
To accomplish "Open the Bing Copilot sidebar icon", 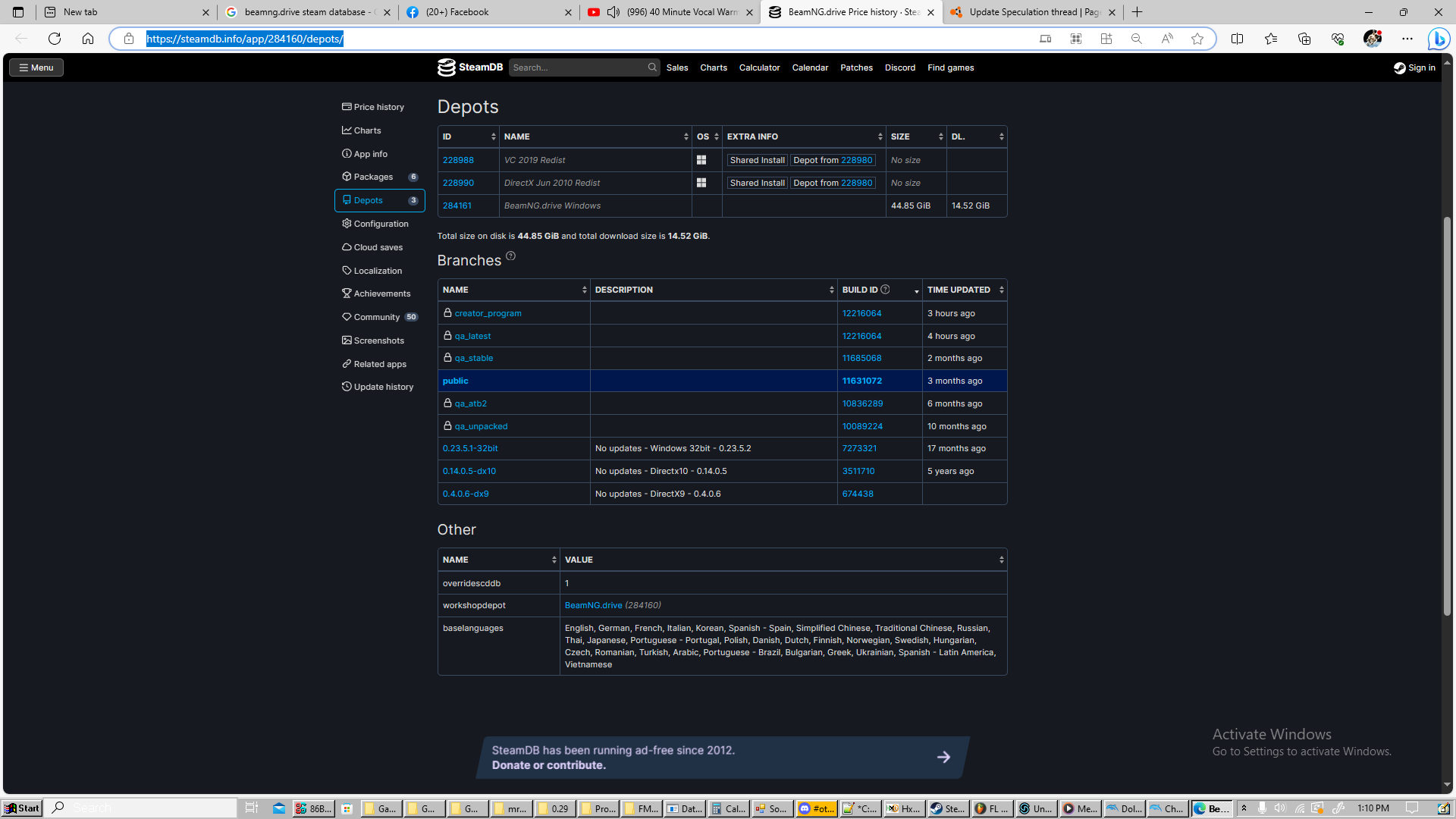I will [1438, 39].
